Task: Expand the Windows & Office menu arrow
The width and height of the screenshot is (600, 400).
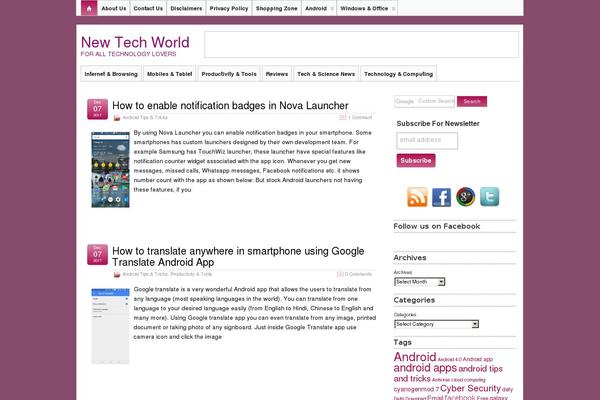Action: pos(393,8)
